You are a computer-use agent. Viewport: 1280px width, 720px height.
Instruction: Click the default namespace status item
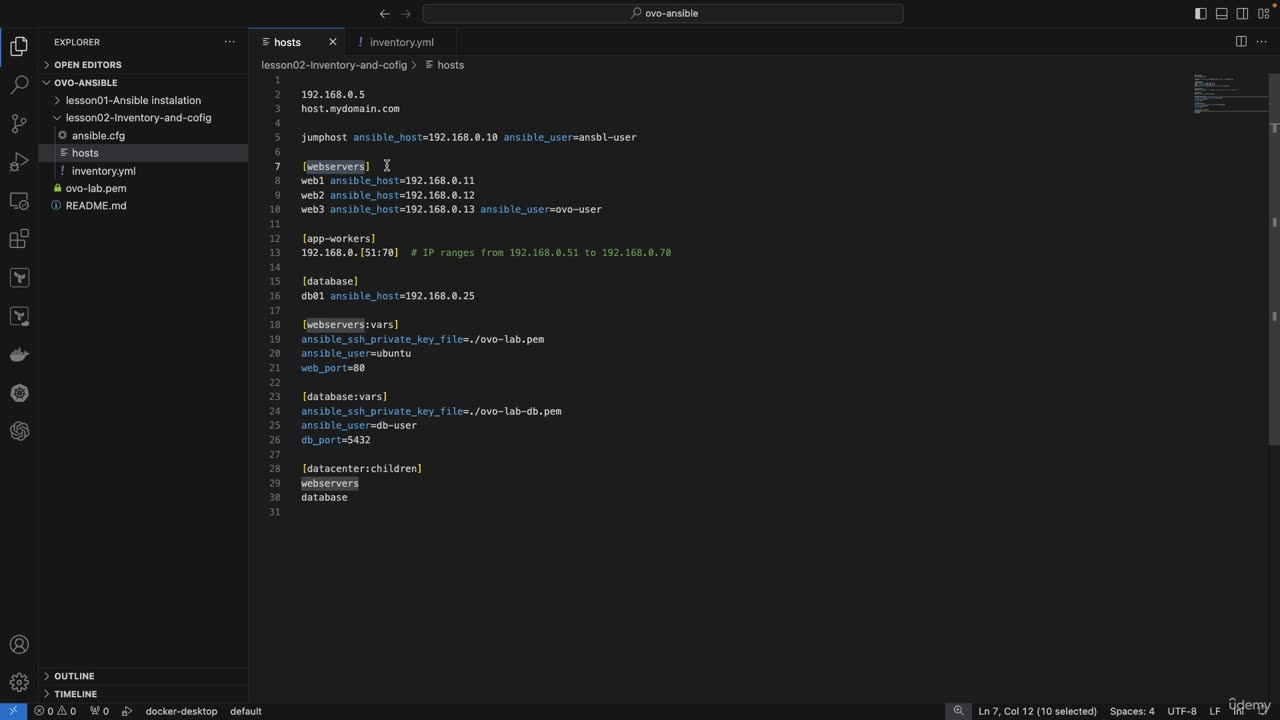coord(246,711)
